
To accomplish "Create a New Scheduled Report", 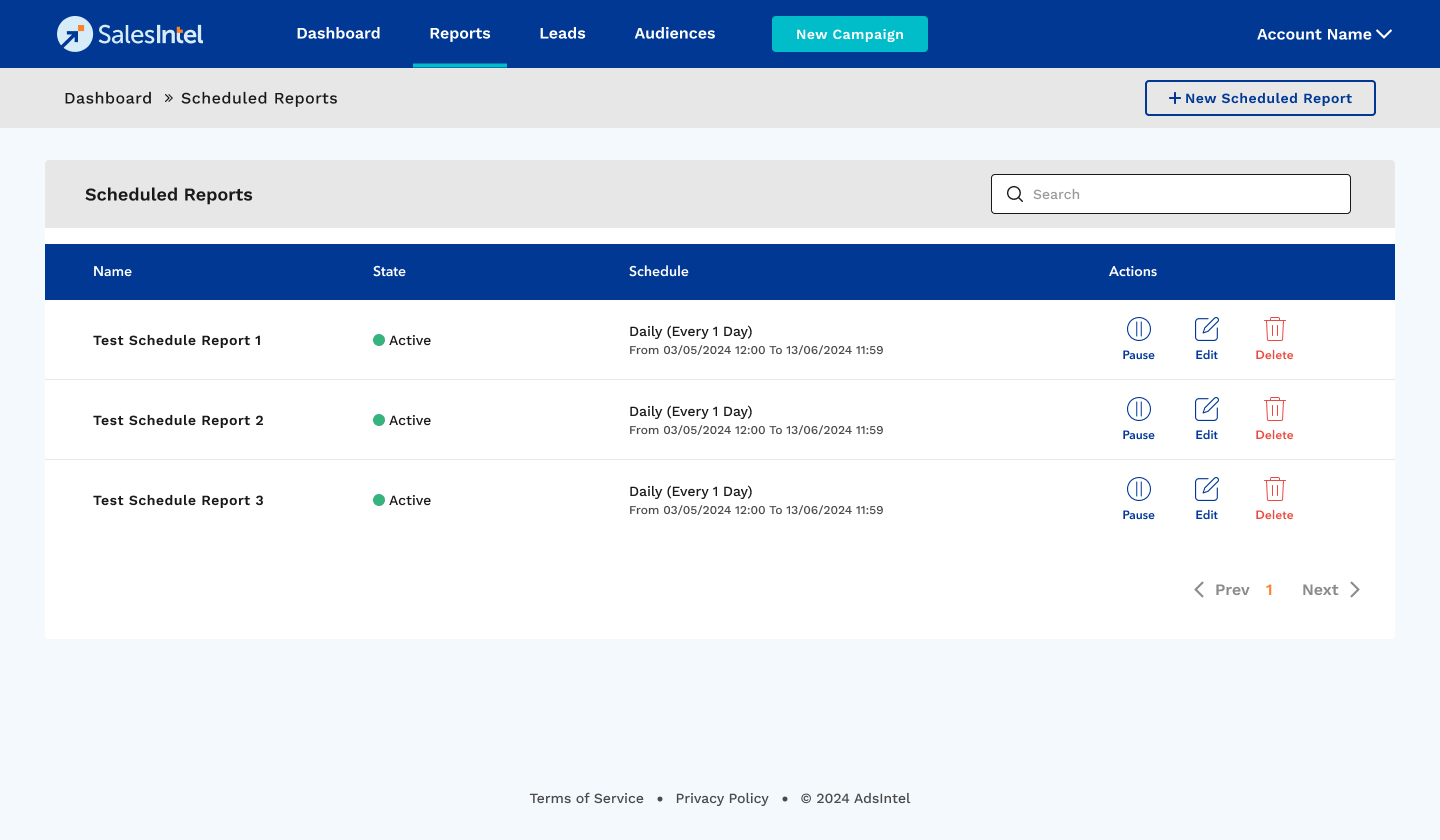I will (x=1259, y=98).
